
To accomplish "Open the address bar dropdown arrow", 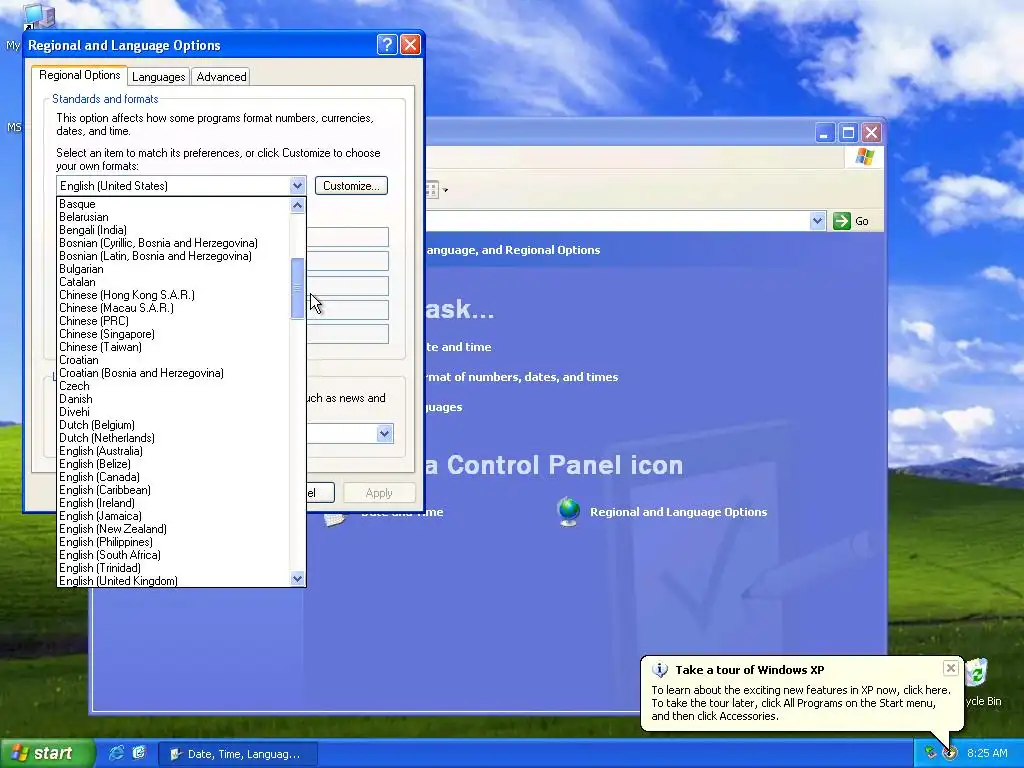I will coord(817,221).
